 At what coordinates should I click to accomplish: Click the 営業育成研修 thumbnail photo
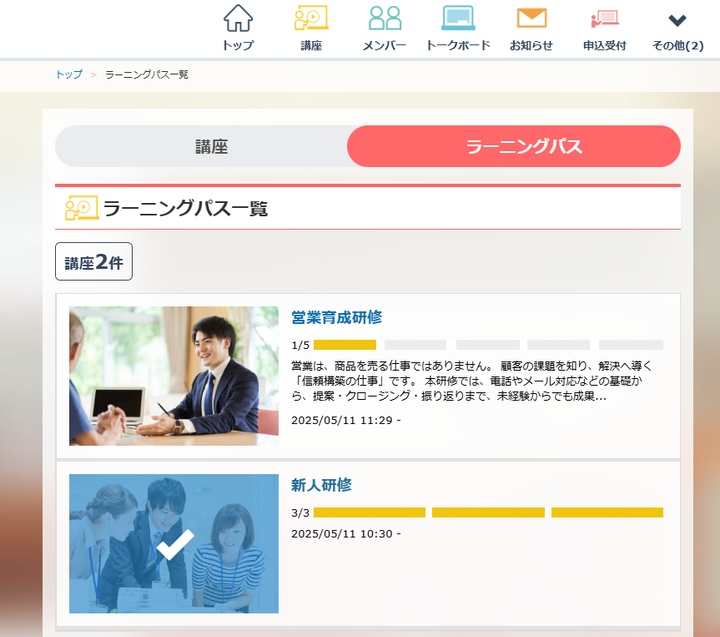[174, 376]
